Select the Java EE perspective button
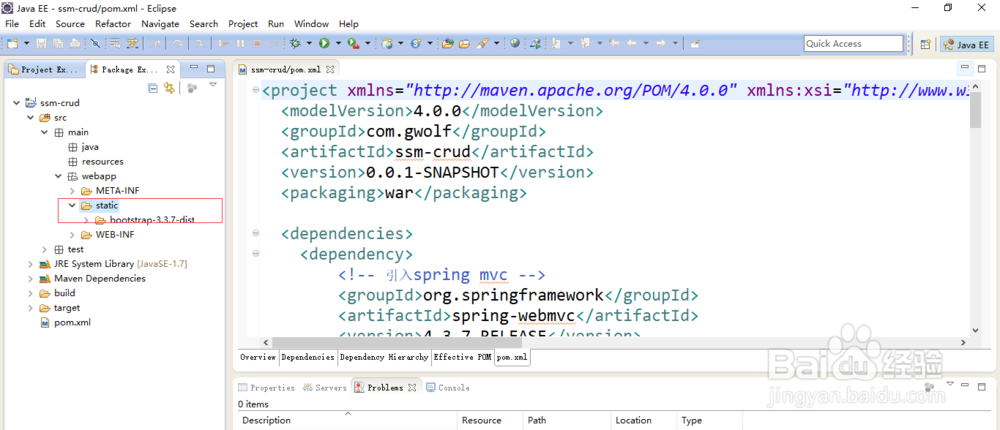Image resolution: width=1000 pixels, height=430 pixels. click(966, 44)
